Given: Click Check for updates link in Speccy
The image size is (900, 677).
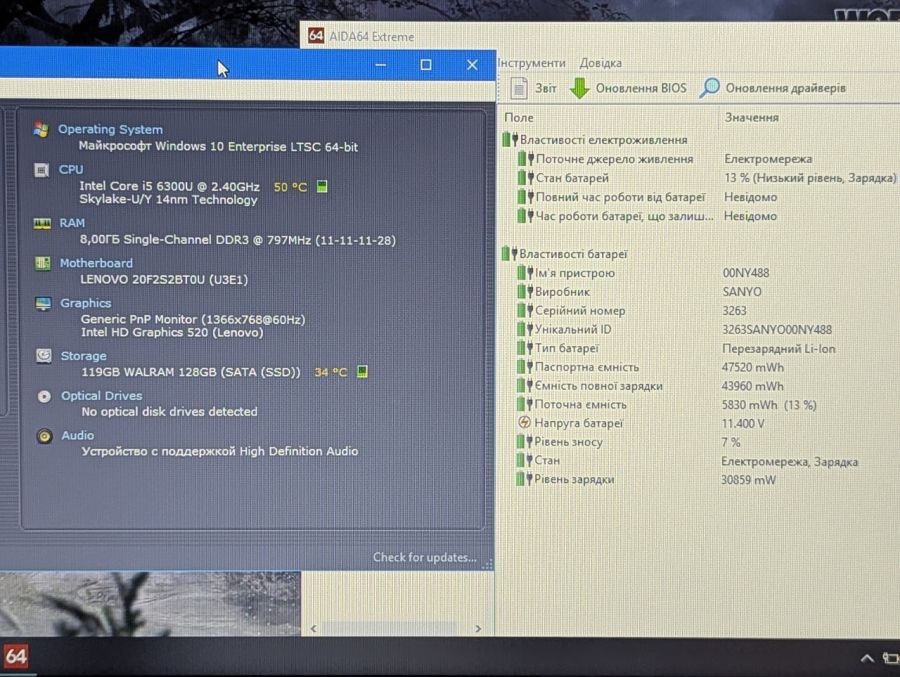Looking at the screenshot, I should pyautogui.click(x=425, y=557).
